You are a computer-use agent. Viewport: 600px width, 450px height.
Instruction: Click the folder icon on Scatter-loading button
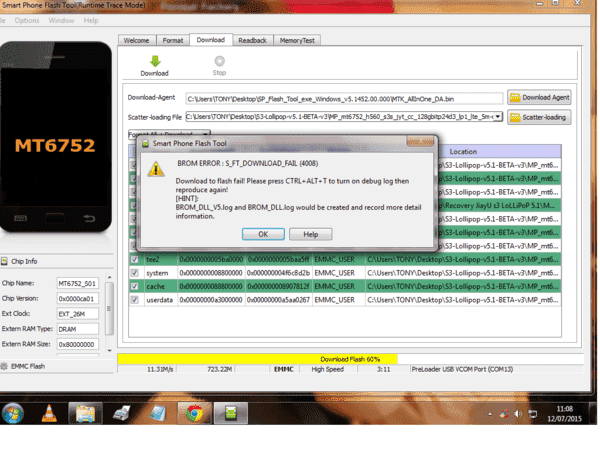515,117
